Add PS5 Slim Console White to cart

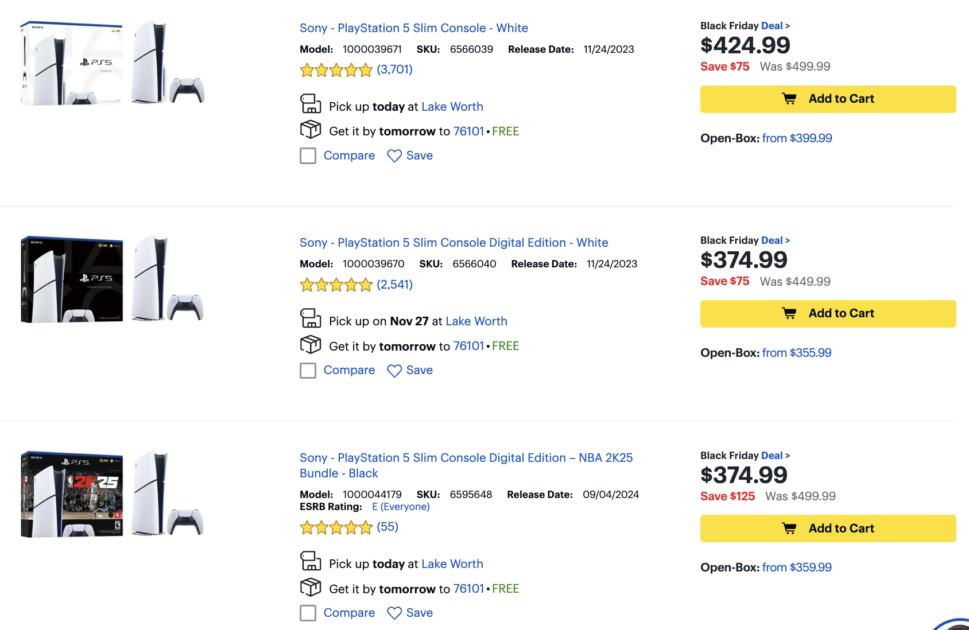tap(827, 99)
